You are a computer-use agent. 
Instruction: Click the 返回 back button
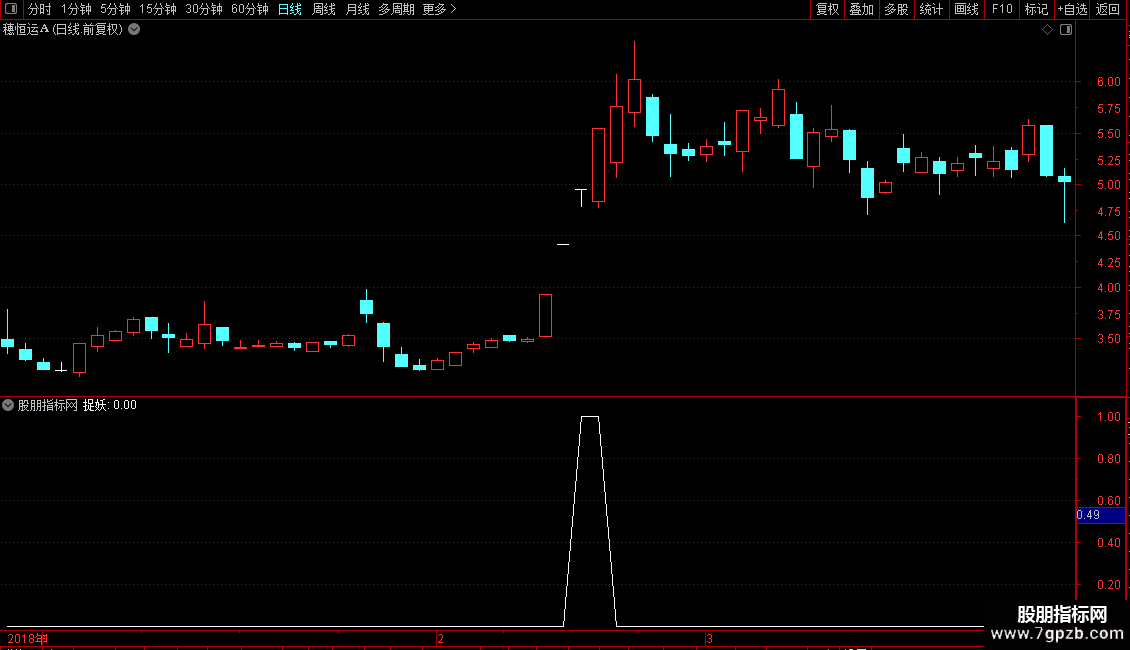[1108, 9]
